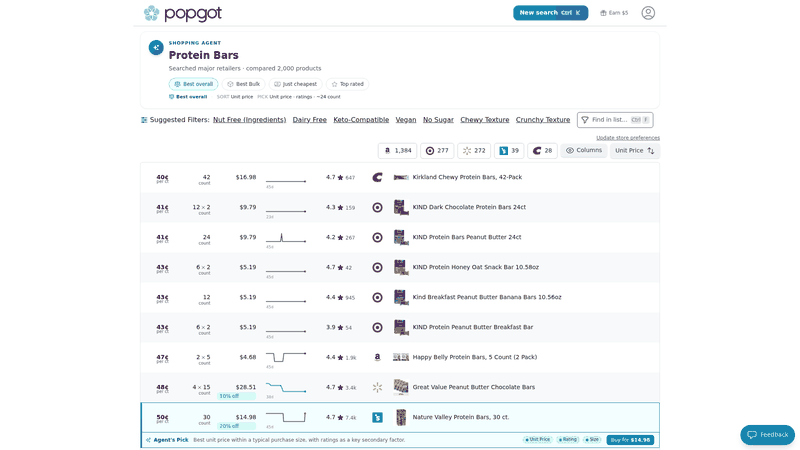Viewport: 800px width, 450px height.
Task: Click the Size tag in Agent's Pick
Action: point(592,440)
